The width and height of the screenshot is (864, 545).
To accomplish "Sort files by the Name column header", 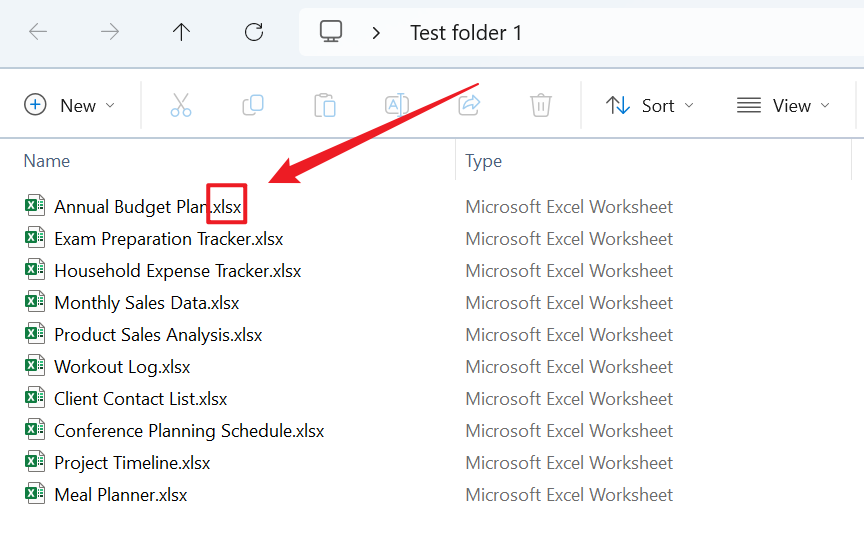I will click(x=47, y=161).
